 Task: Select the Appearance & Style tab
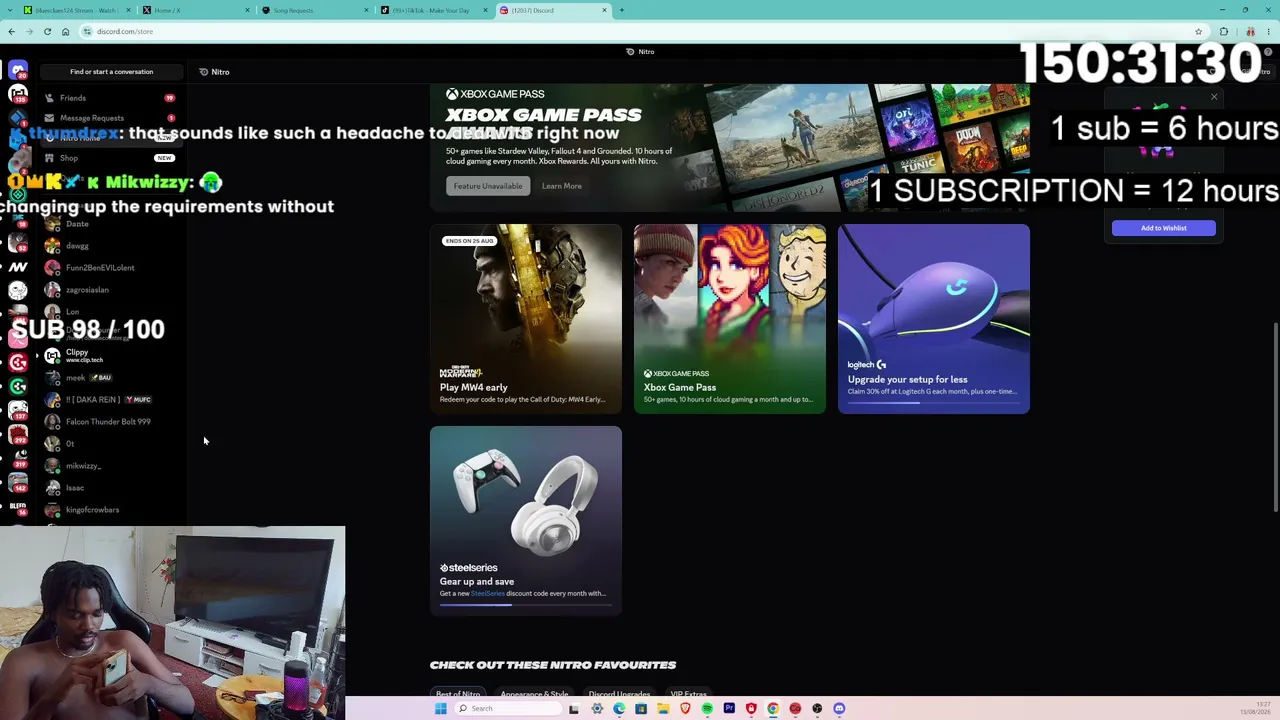(534, 694)
